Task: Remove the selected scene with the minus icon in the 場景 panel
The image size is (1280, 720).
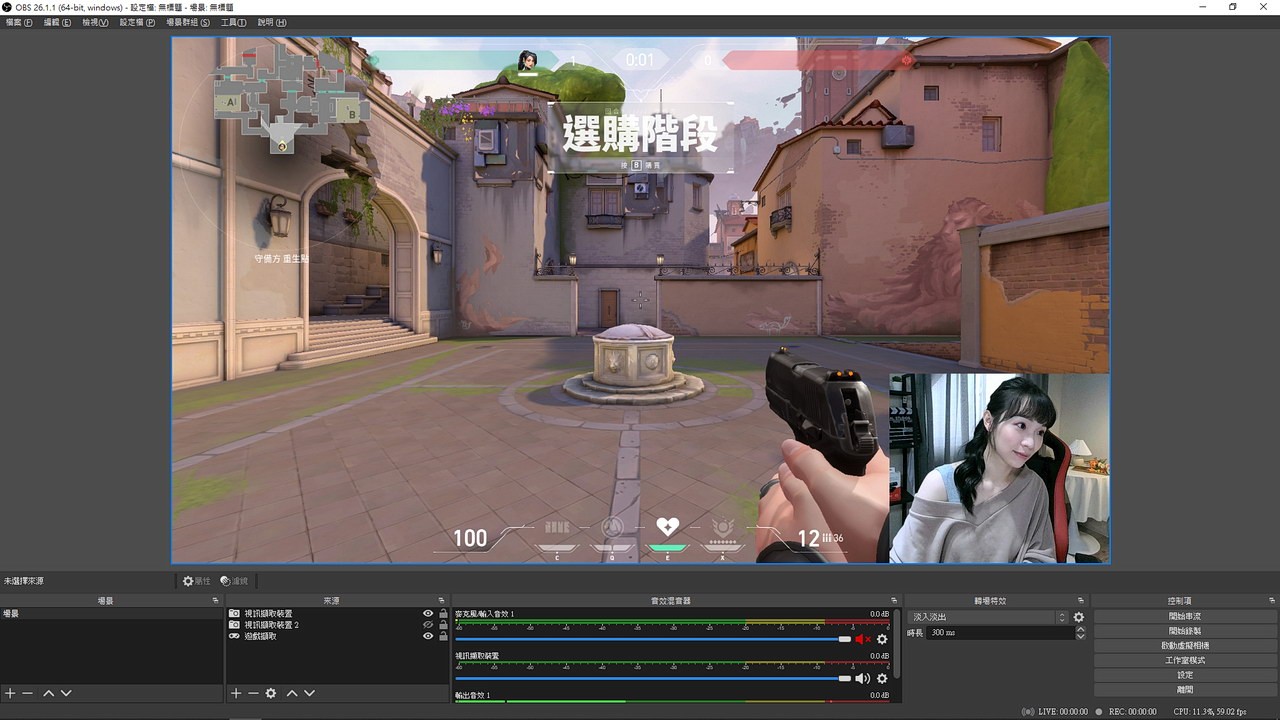Action: coord(28,693)
